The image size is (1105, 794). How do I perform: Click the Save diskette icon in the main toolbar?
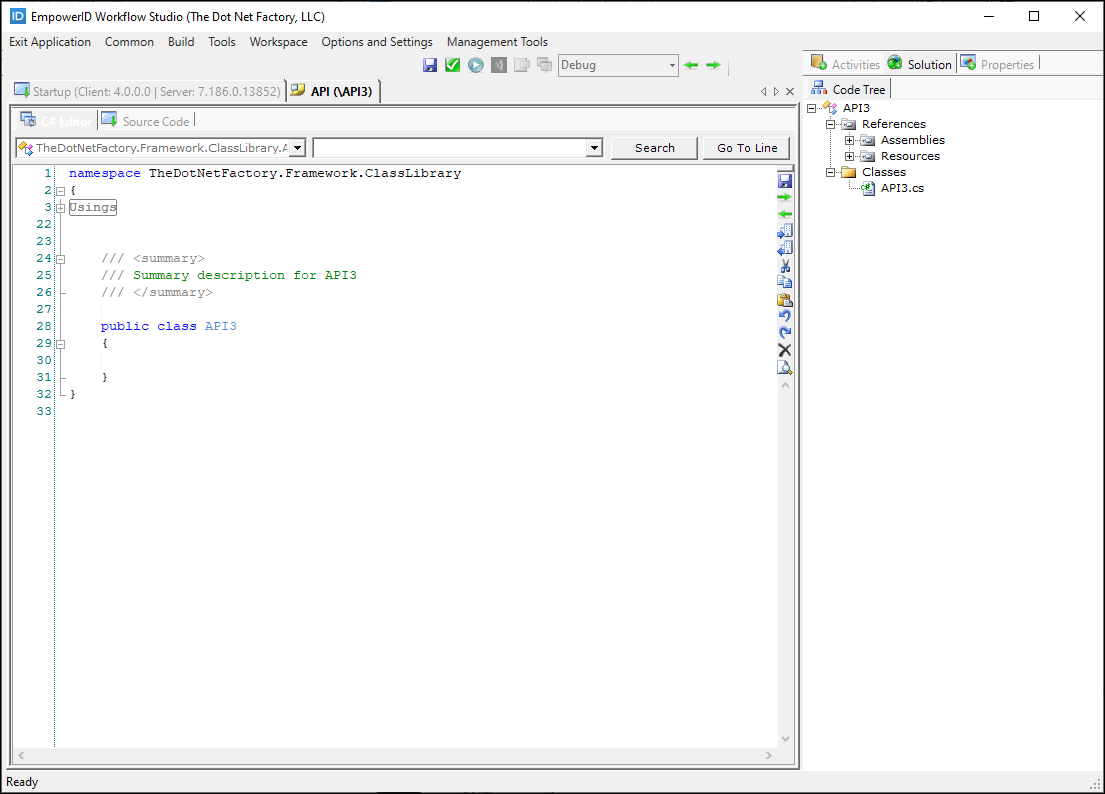pos(430,64)
